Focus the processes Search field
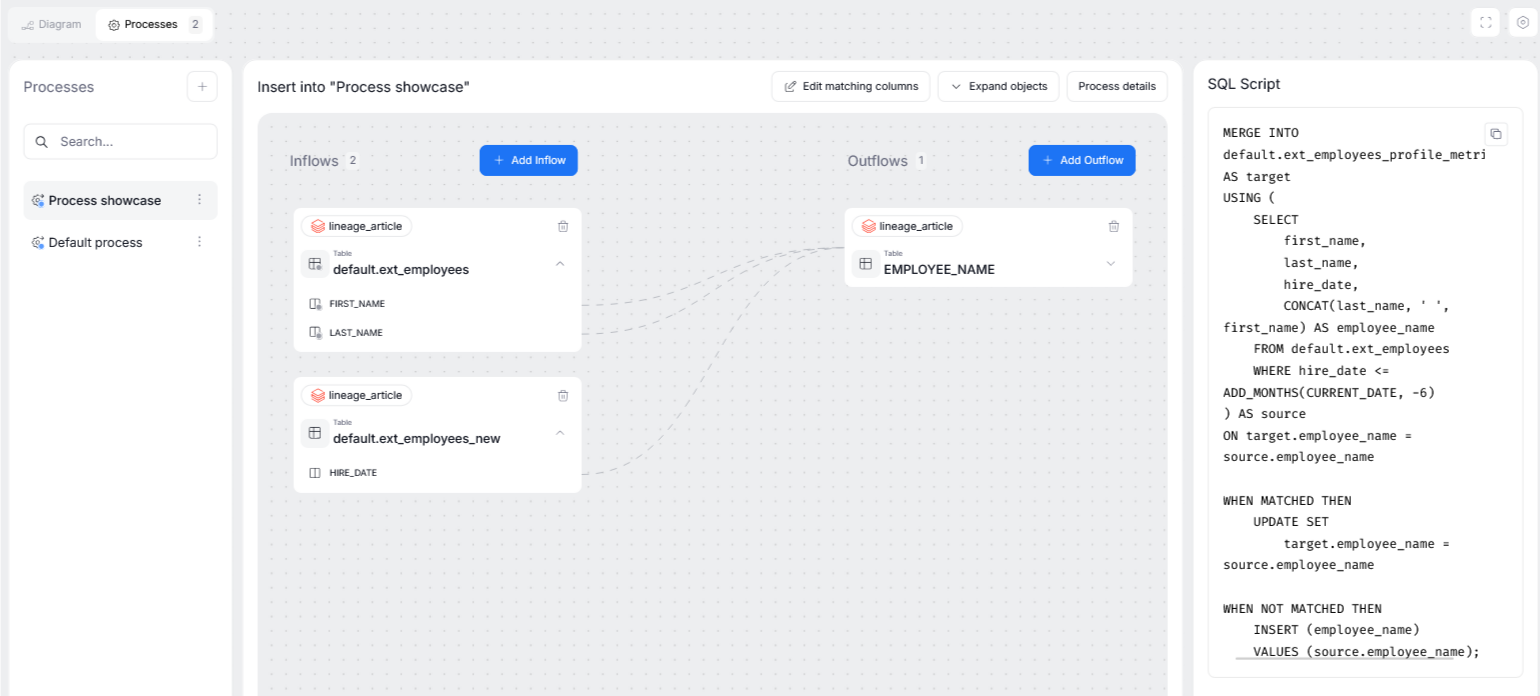The height and width of the screenshot is (696, 1540). (120, 142)
